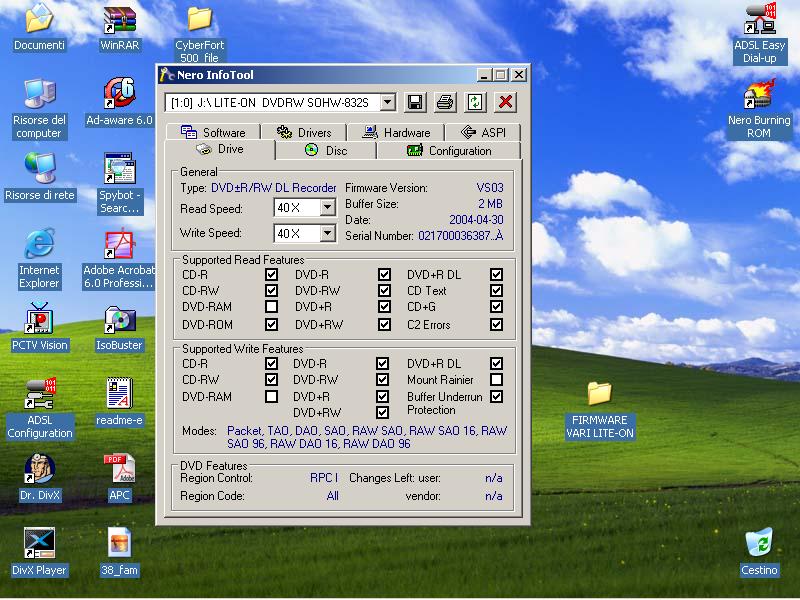Switch to the Configuration tab
Screen dimensions: 800x600
(449, 151)
